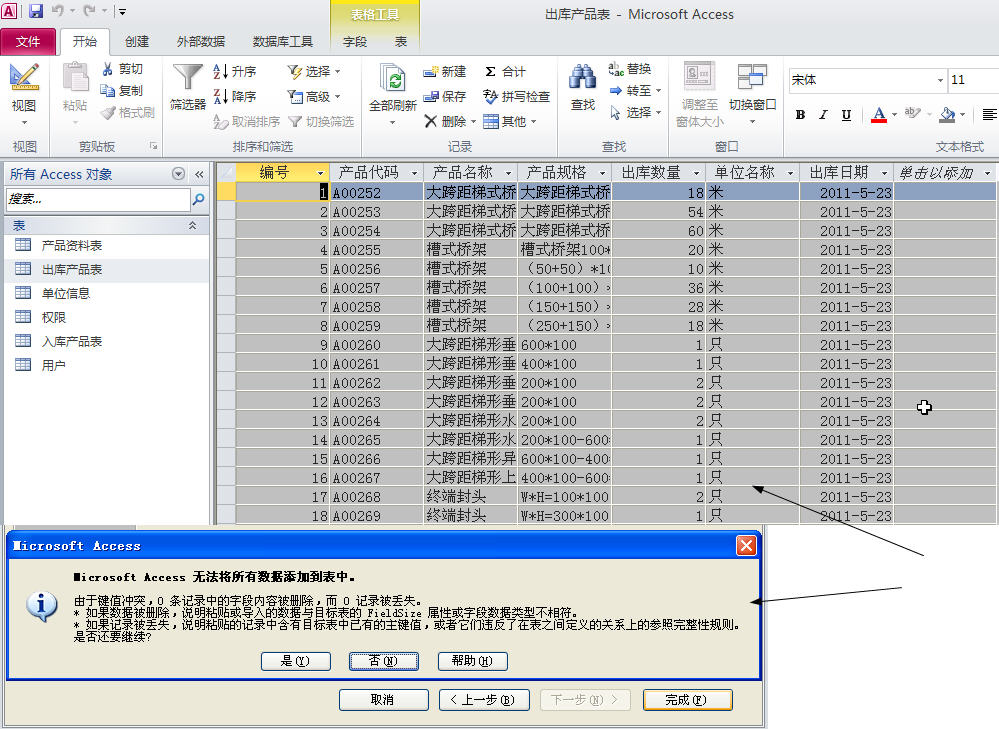Click the 复制 (Copy) icon

107,90
